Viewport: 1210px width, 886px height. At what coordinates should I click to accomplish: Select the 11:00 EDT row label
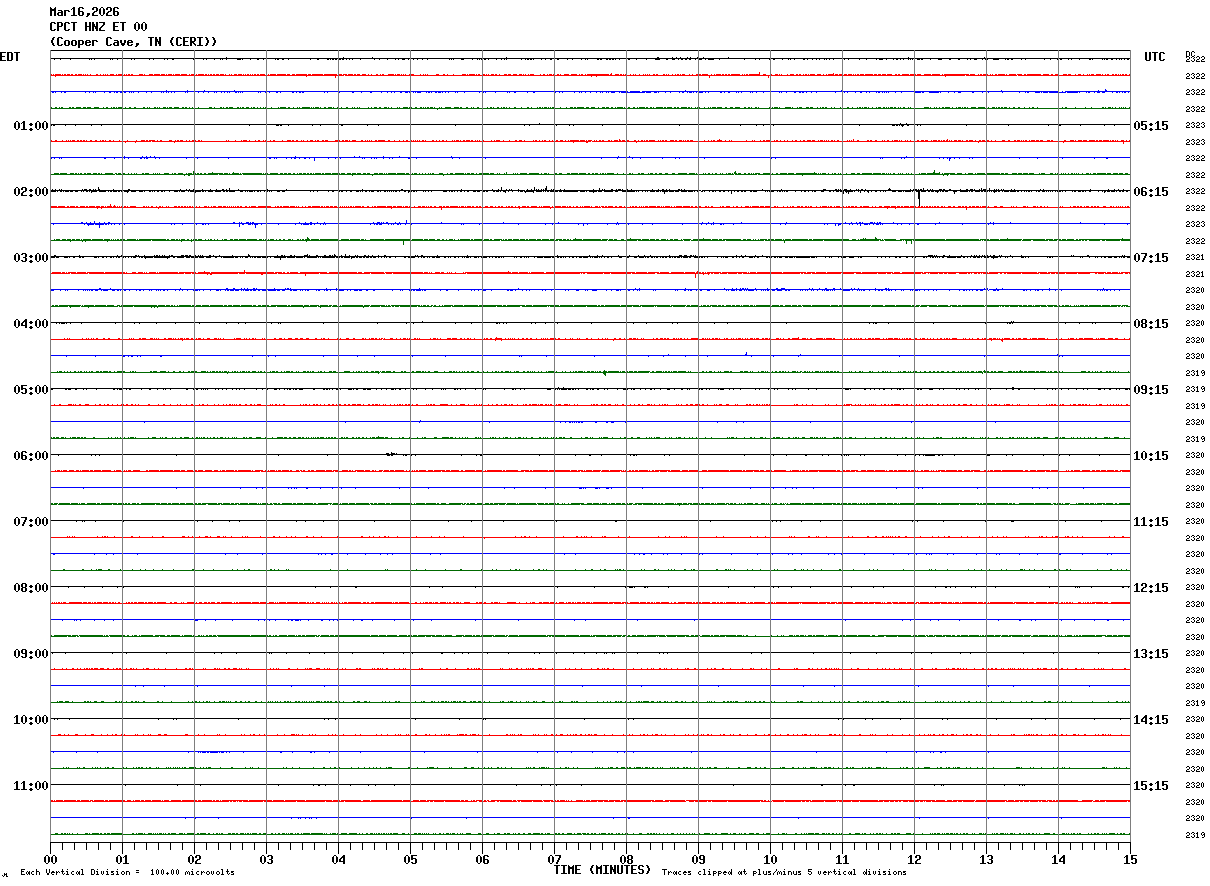pos(31,786)
